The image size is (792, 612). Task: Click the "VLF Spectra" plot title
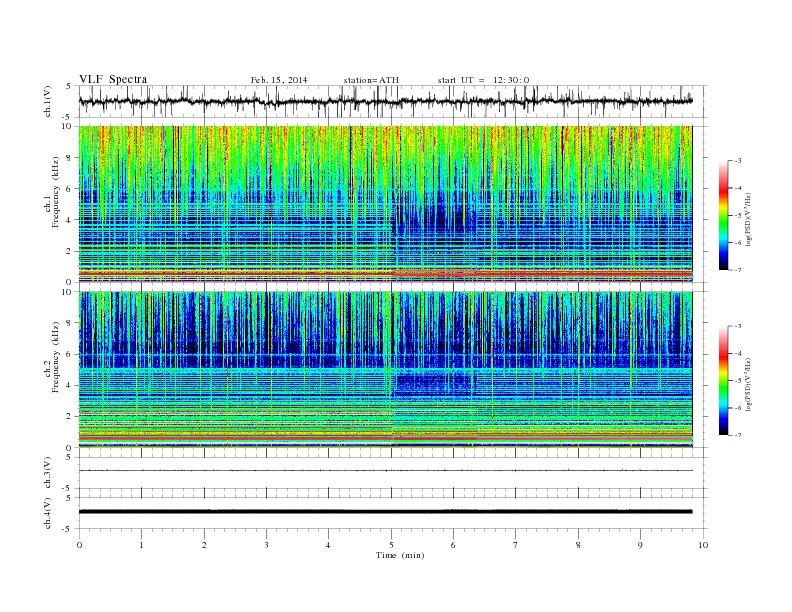pyautogui.click(x=113, y=79)
